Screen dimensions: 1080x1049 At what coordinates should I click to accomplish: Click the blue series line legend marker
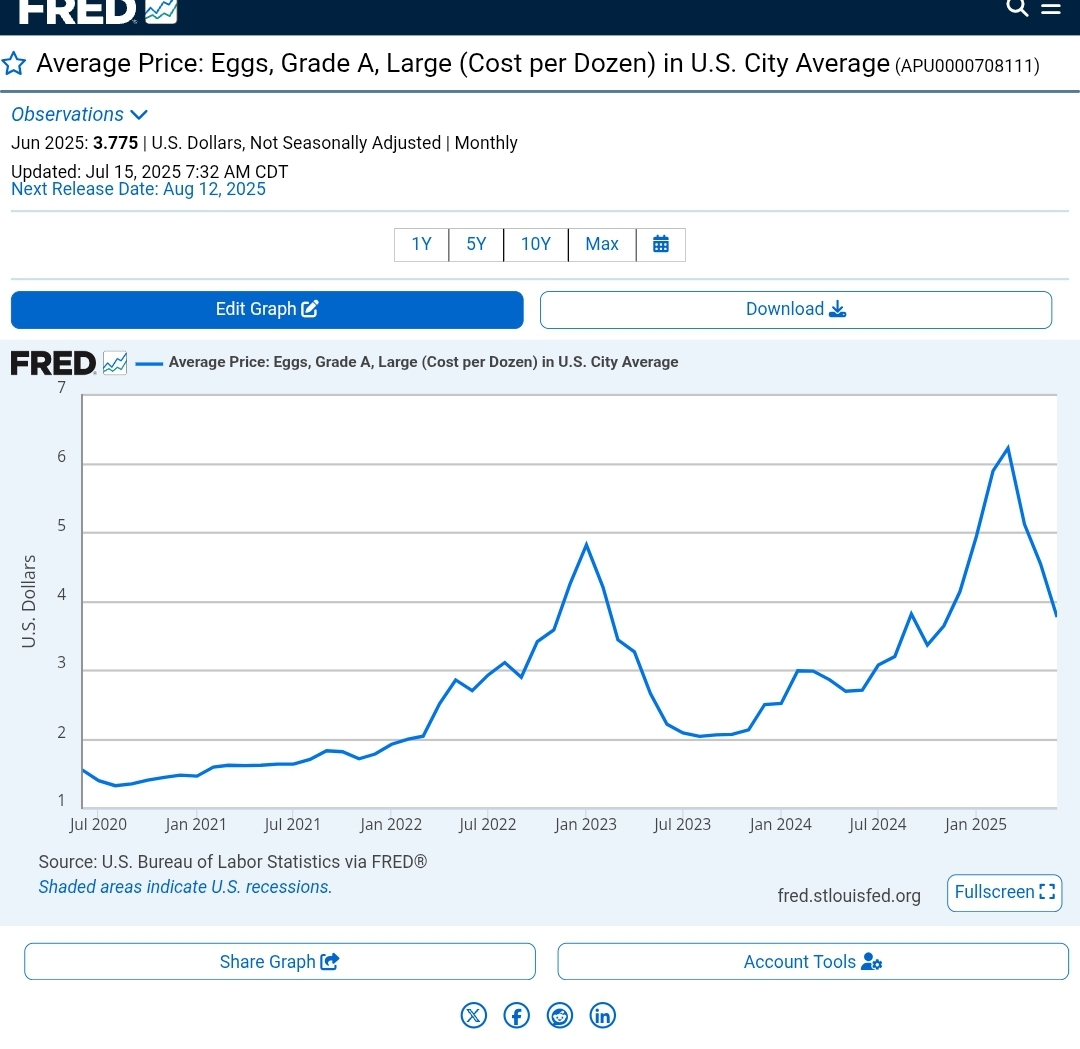pyautogui.click(x=149, y=363)
